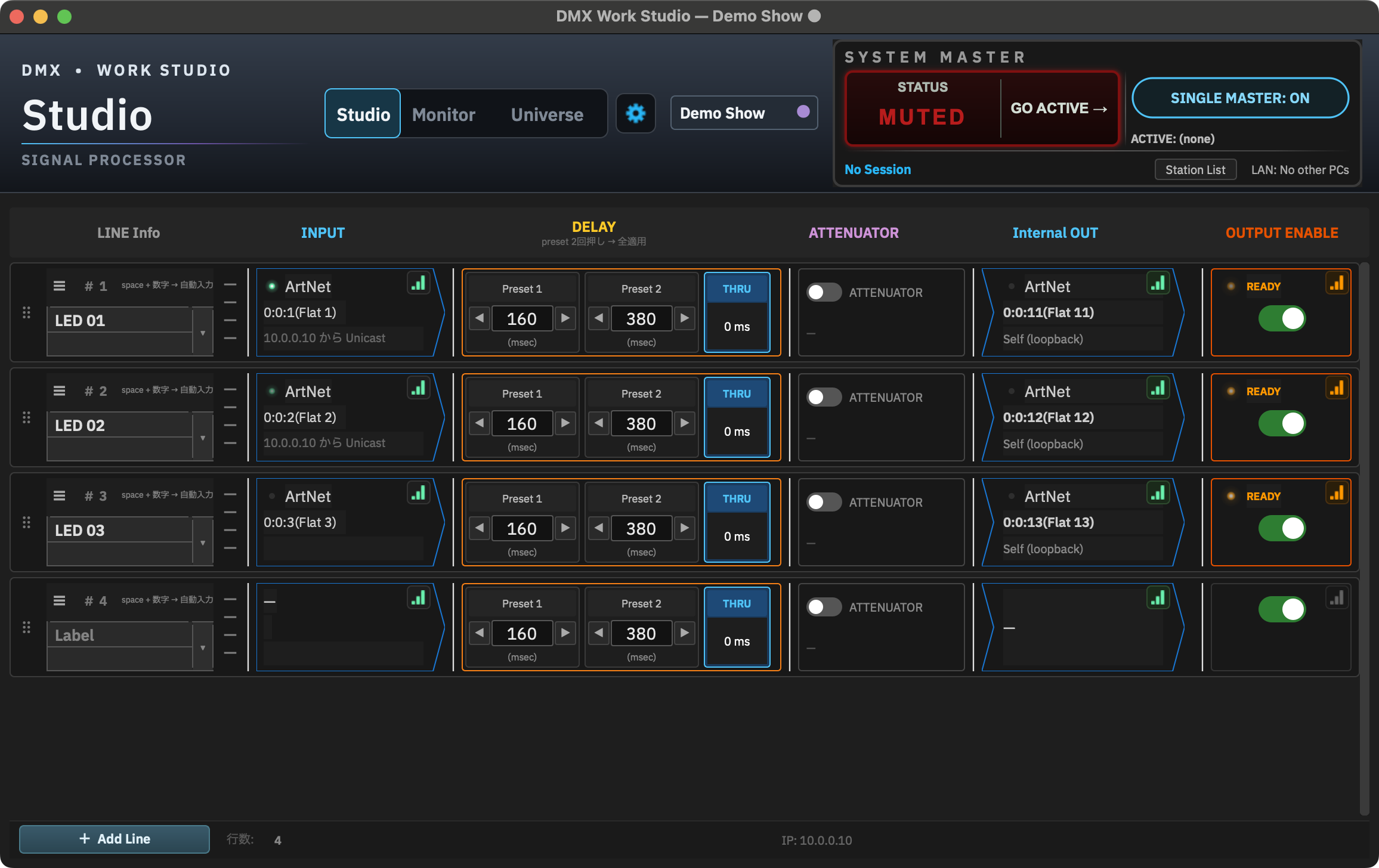Click the signal icon in the Internal OUT 0:0:12 panel
The image size is (1379, 868).
point(1158,388)
